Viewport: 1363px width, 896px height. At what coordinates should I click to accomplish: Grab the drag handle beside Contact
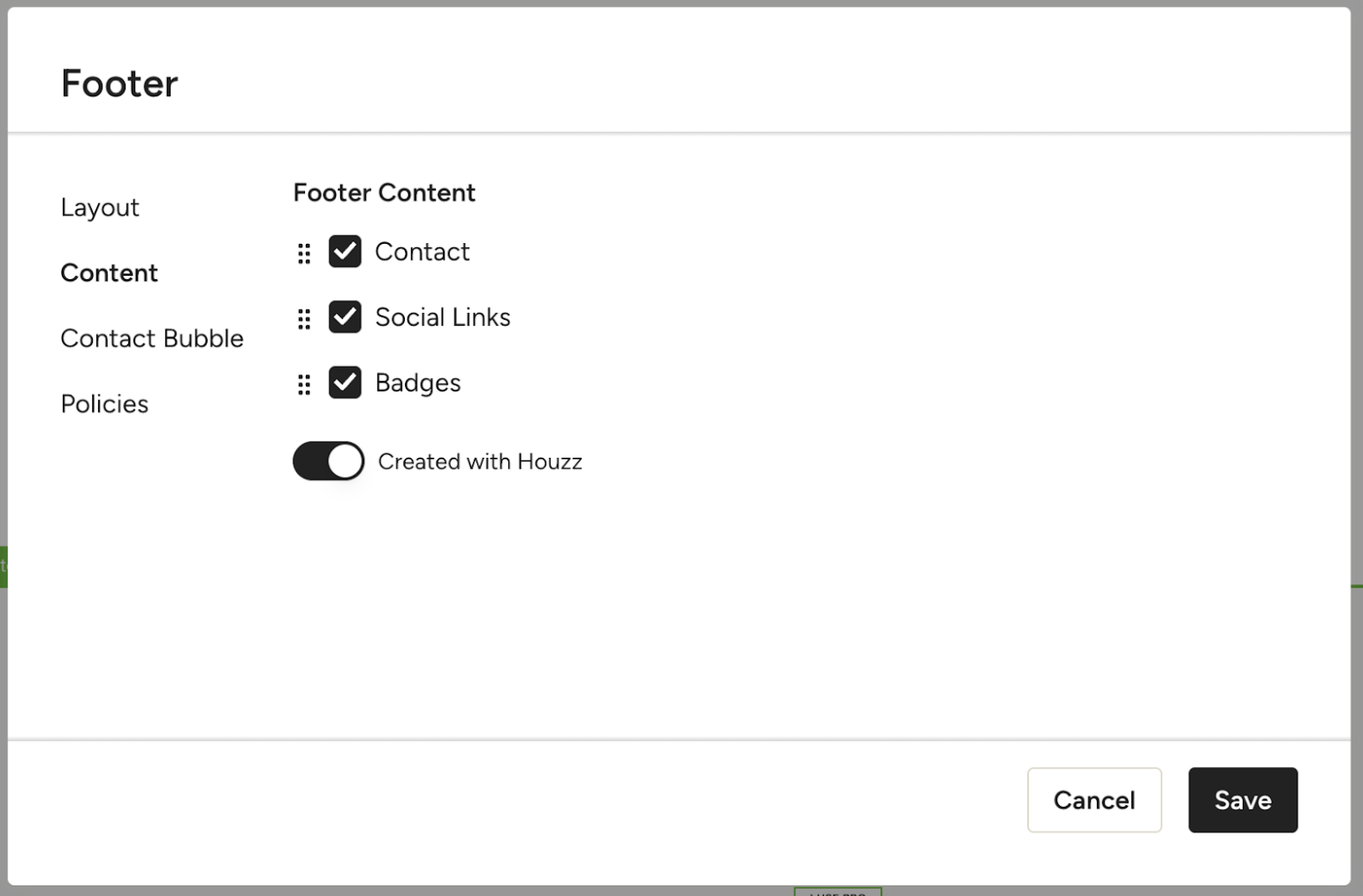click(x=304, y=254)
